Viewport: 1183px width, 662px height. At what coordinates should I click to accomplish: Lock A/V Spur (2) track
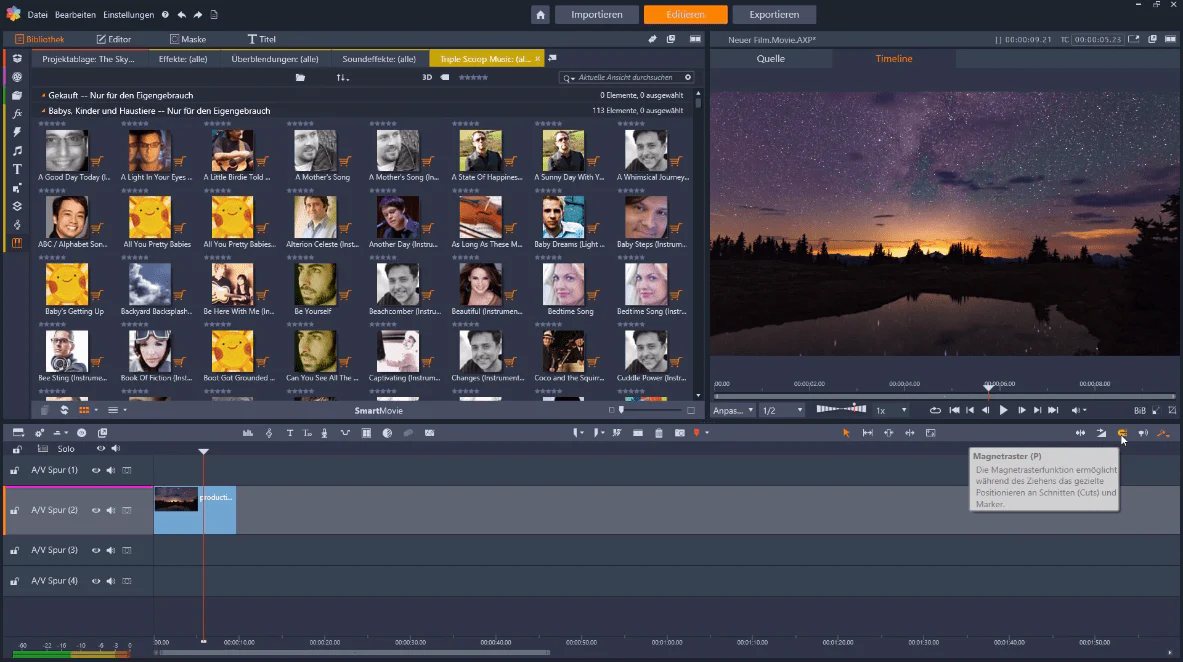pos(14,510)
